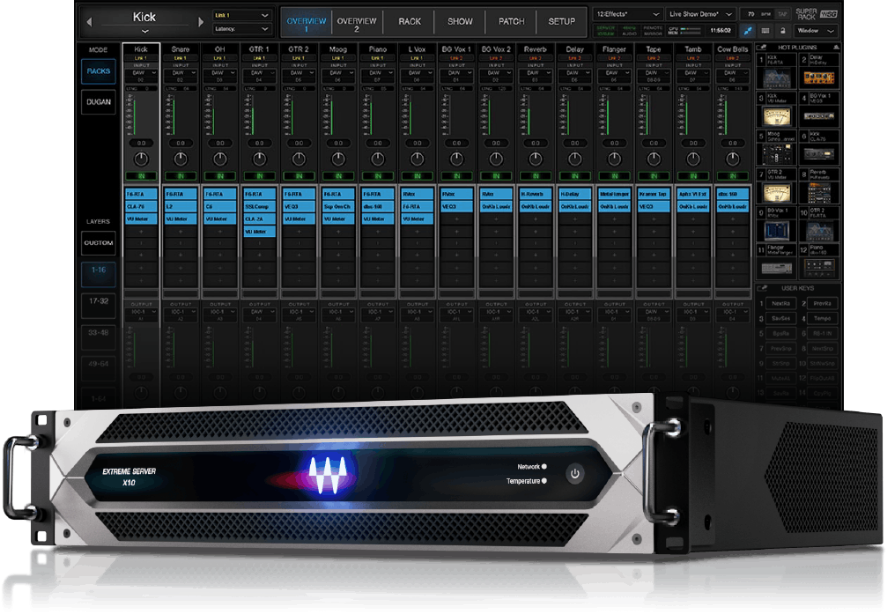Open SSLComp plugin on GTR 1 rack

point(259,206)
